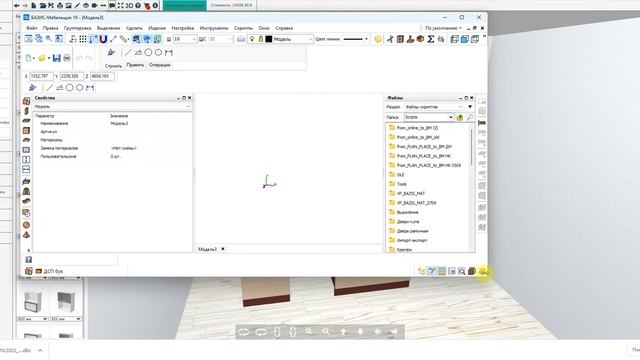Click the cutting scissors icon
Screen dimensions: 640x360
click(x=390, y=39)
